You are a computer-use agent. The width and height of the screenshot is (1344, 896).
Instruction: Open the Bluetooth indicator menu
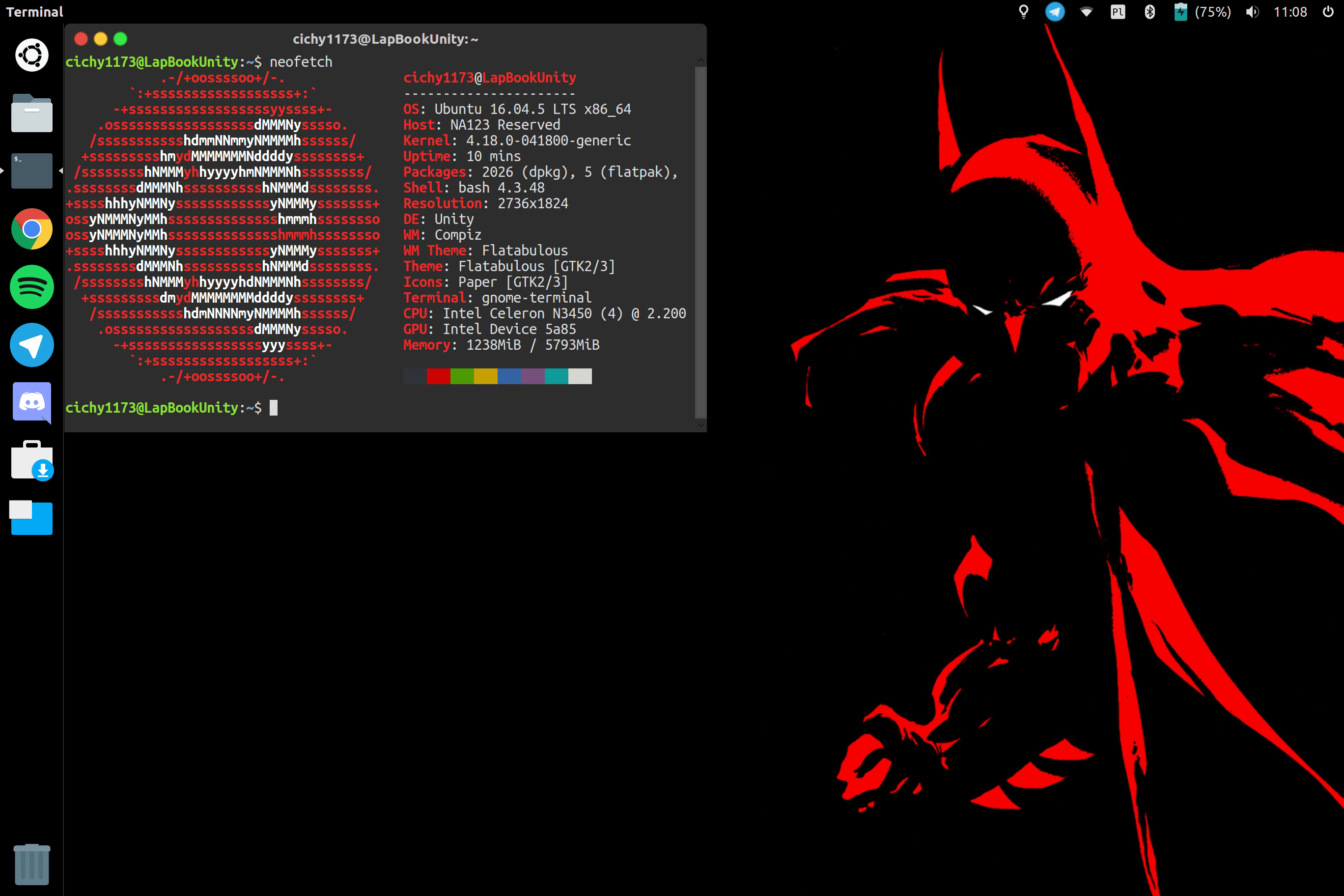coord(1149,12)
